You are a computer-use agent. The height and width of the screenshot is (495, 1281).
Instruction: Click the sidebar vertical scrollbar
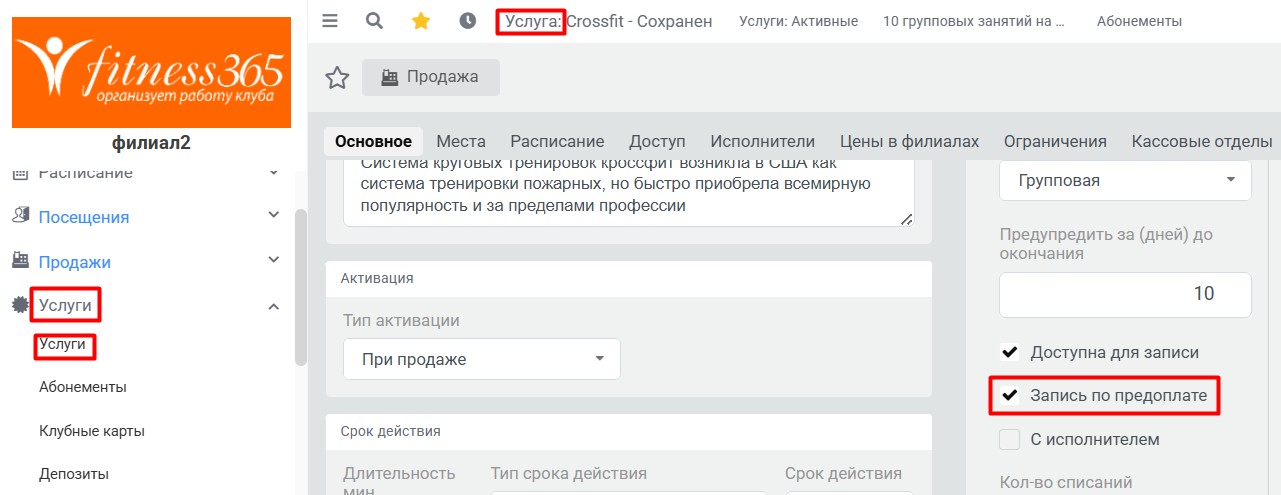300,288
